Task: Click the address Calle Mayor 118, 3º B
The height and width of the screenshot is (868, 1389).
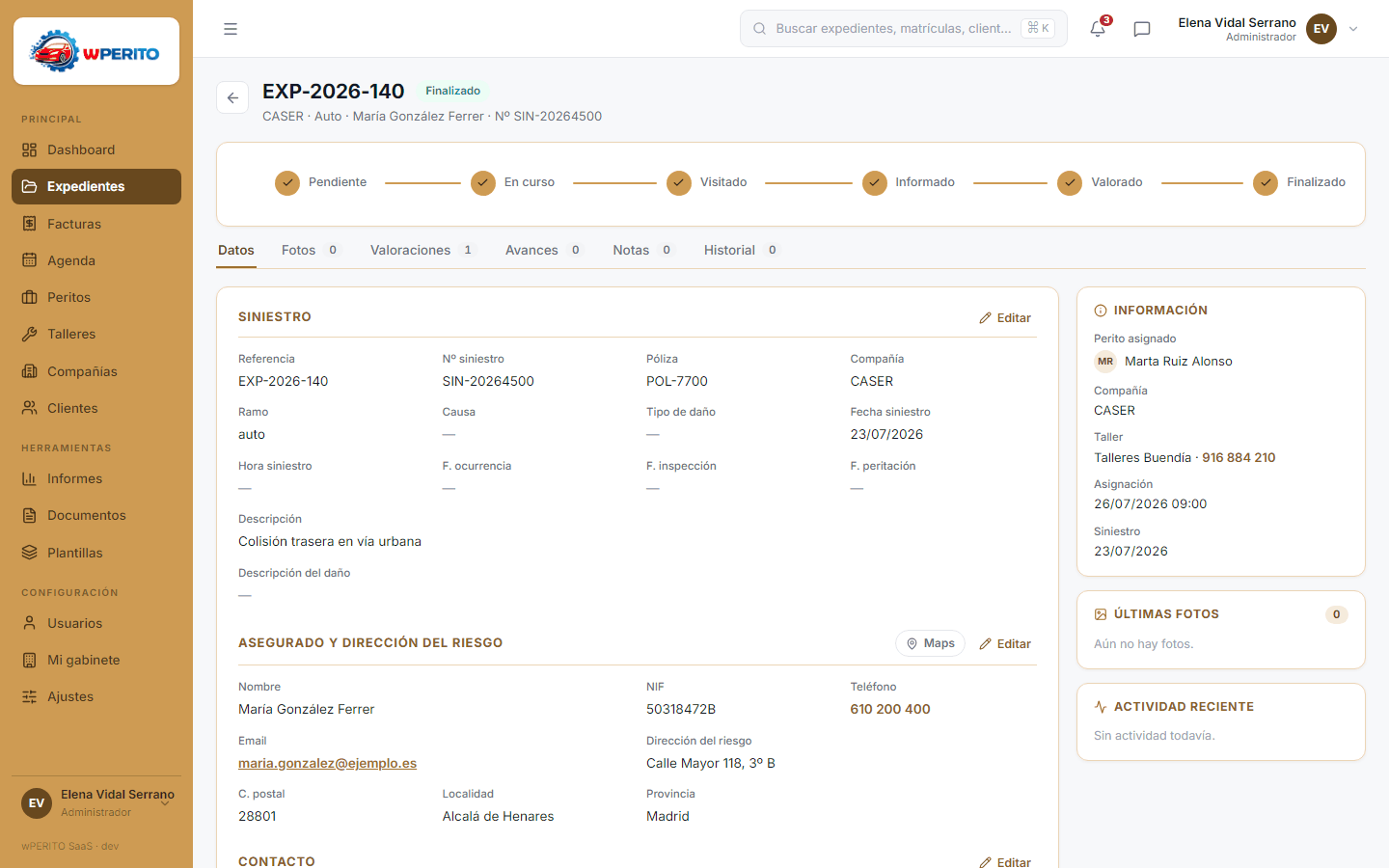Action: click(x=711, y=763)
